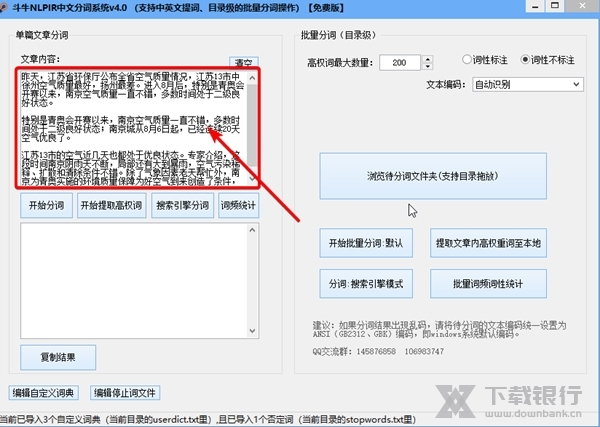Close the NLPIR window
The width and height of the screenshot is (600, 427).
(582, 5)
